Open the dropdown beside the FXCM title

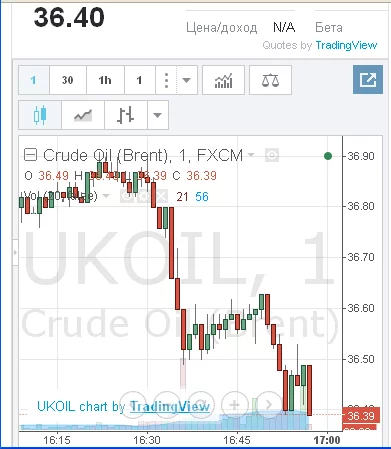pos(251,155)
